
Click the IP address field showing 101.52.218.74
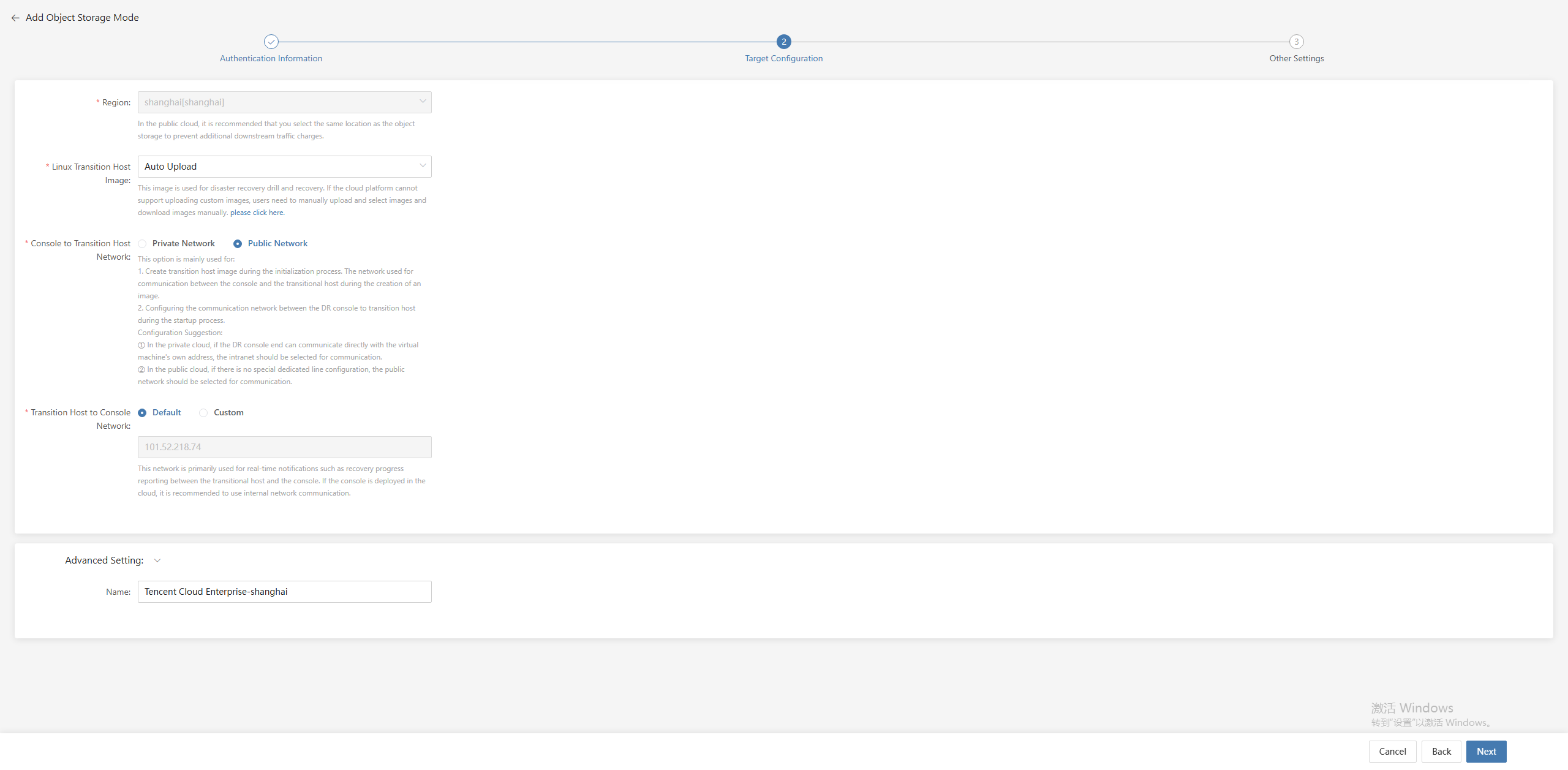[284, 447]
